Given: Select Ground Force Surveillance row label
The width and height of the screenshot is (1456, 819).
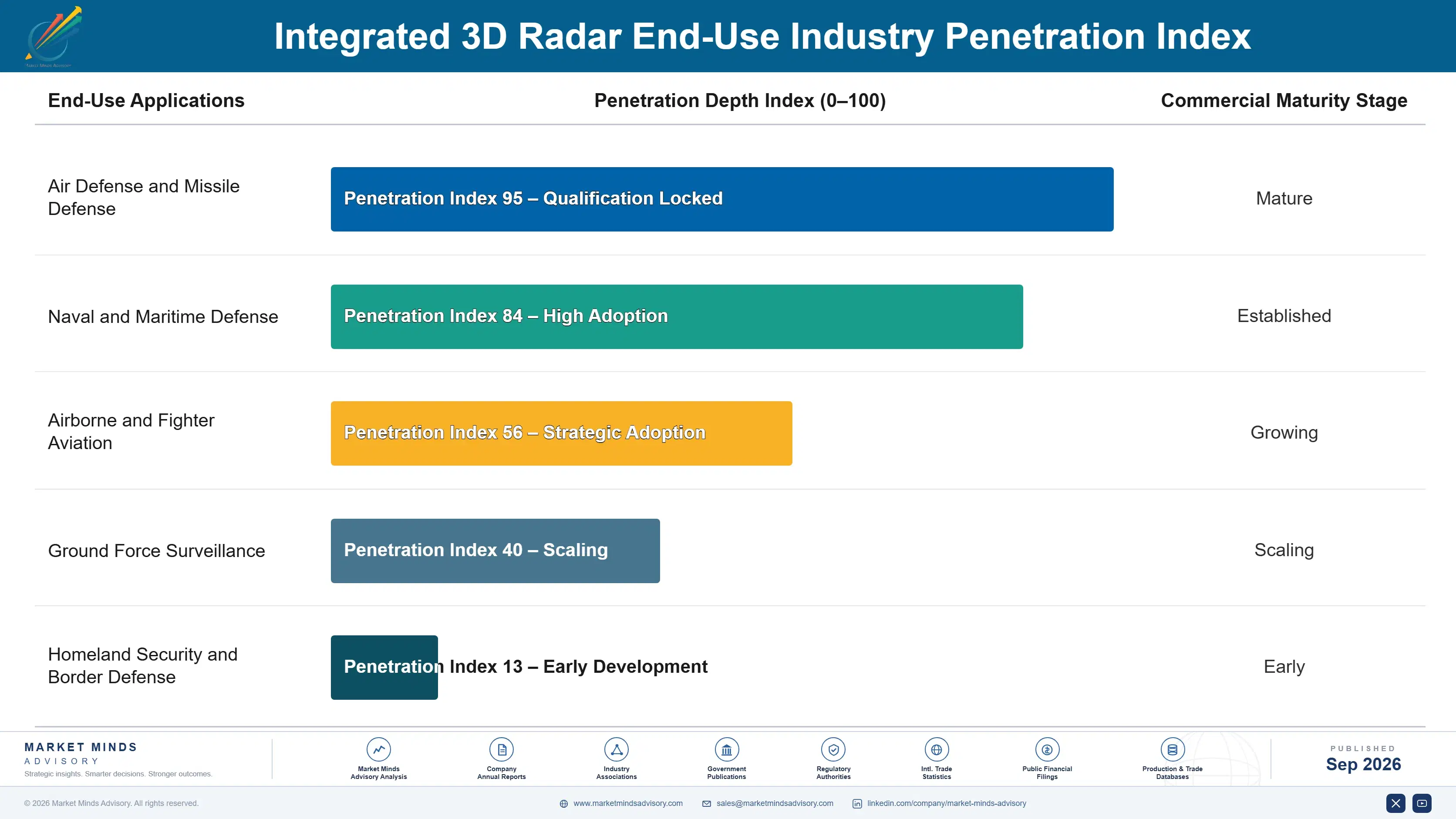Looking at the screenshot, I should [157, 550].
